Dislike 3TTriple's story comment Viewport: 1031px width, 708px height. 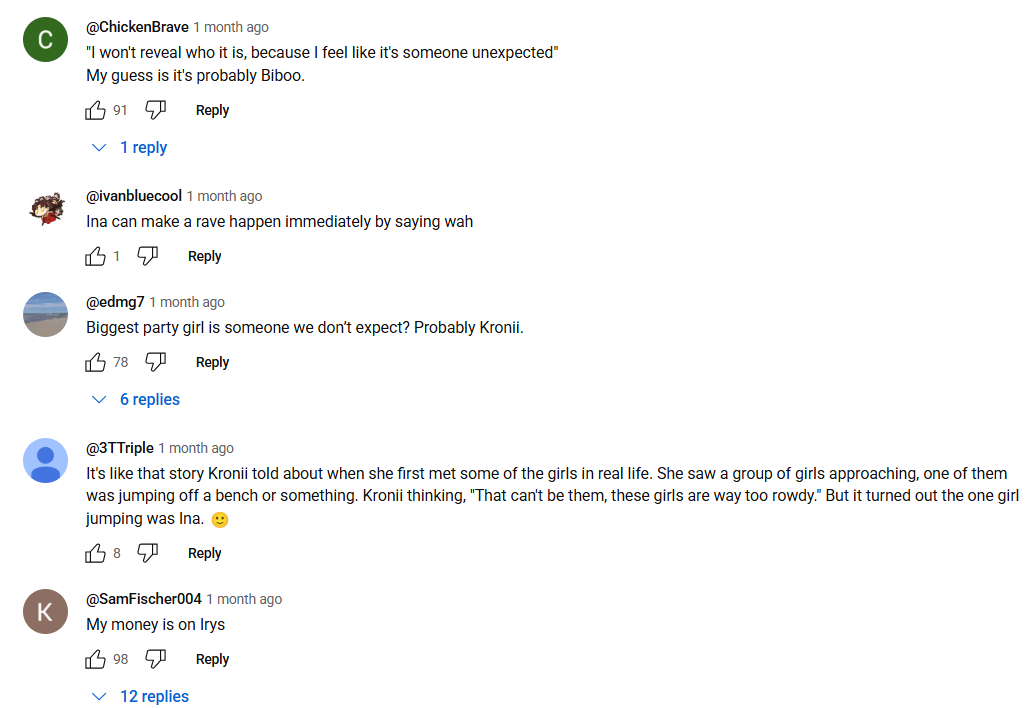tap(147, 553)
